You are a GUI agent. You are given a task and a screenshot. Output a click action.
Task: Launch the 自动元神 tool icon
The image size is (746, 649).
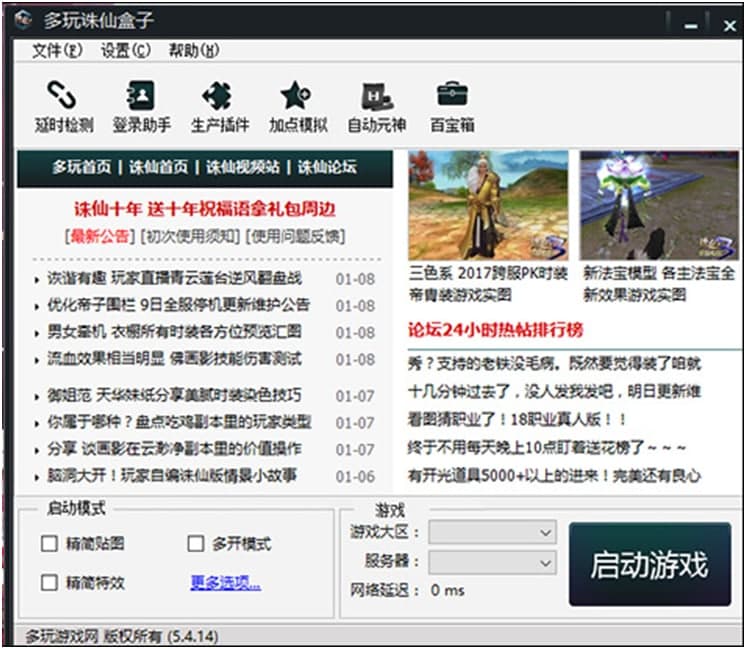tap(376, 96)
